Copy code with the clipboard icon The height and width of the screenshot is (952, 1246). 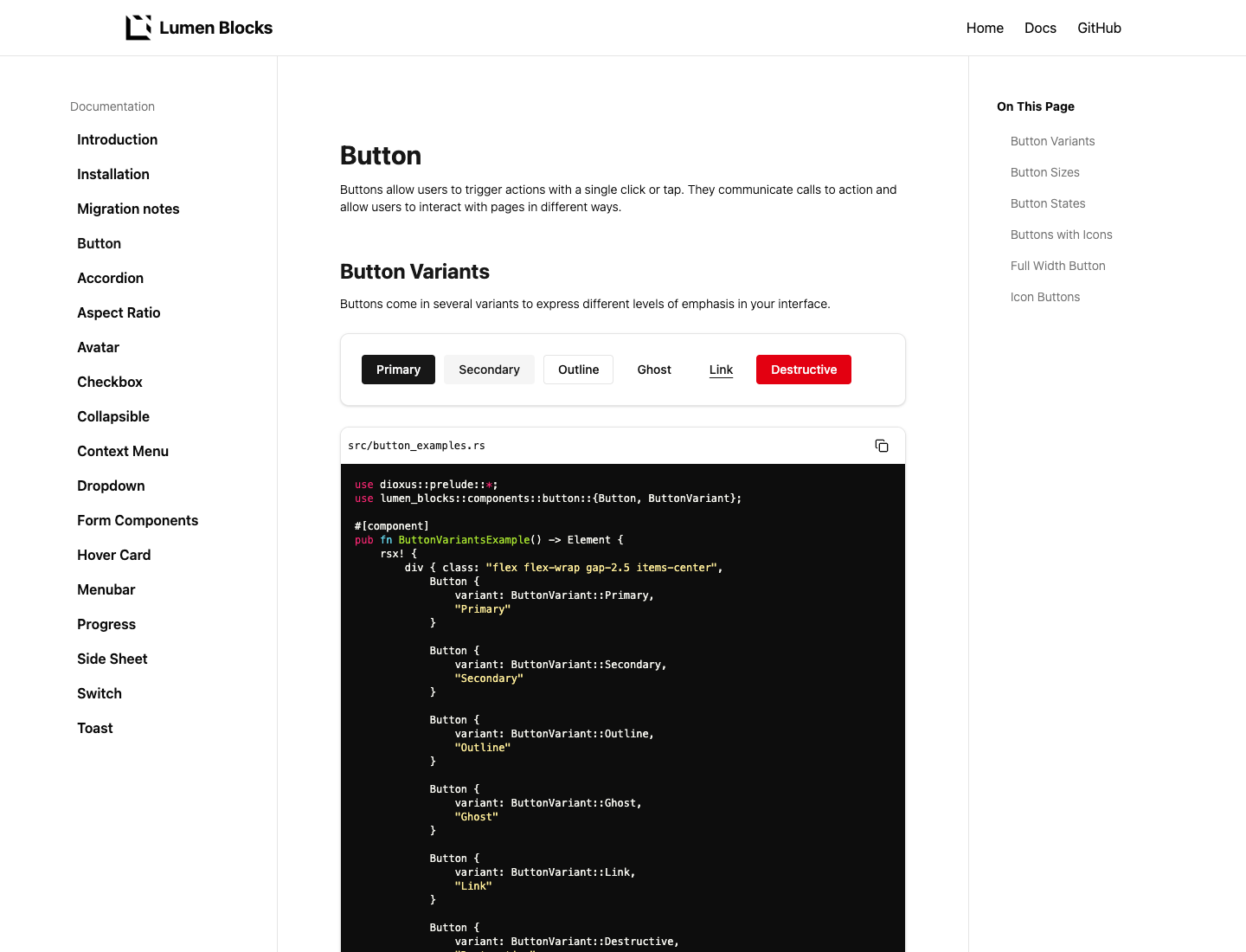click(x=882, y=446)
